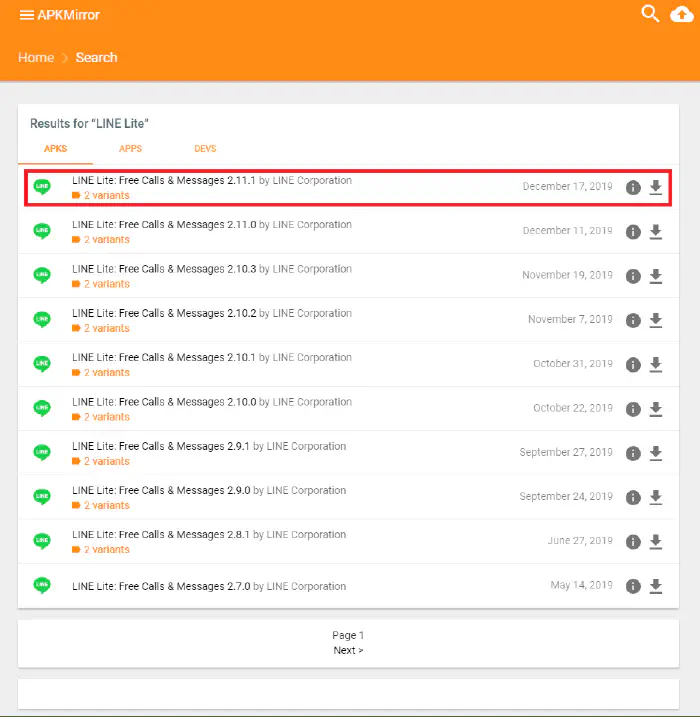This screenshot has width=700, height=717.
Task: Click the LINE app icon for version 2.10.3
Action: coord(42,275)
